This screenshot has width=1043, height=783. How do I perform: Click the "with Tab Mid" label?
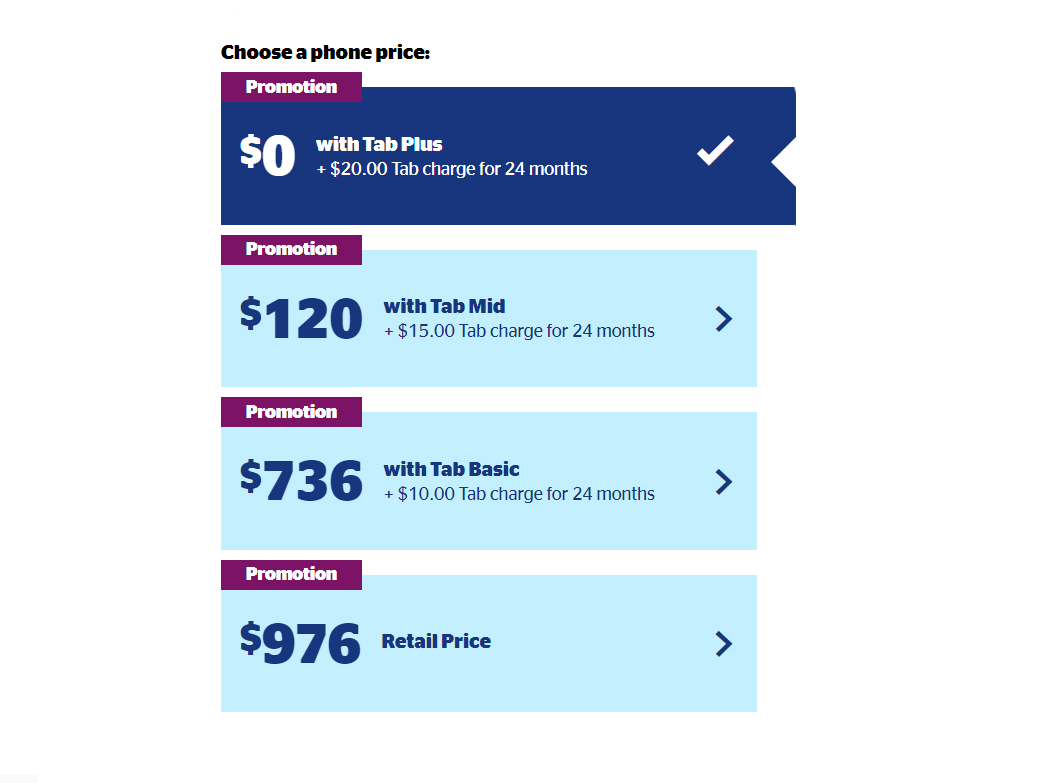pyautogui.click(x=444, y=306)
